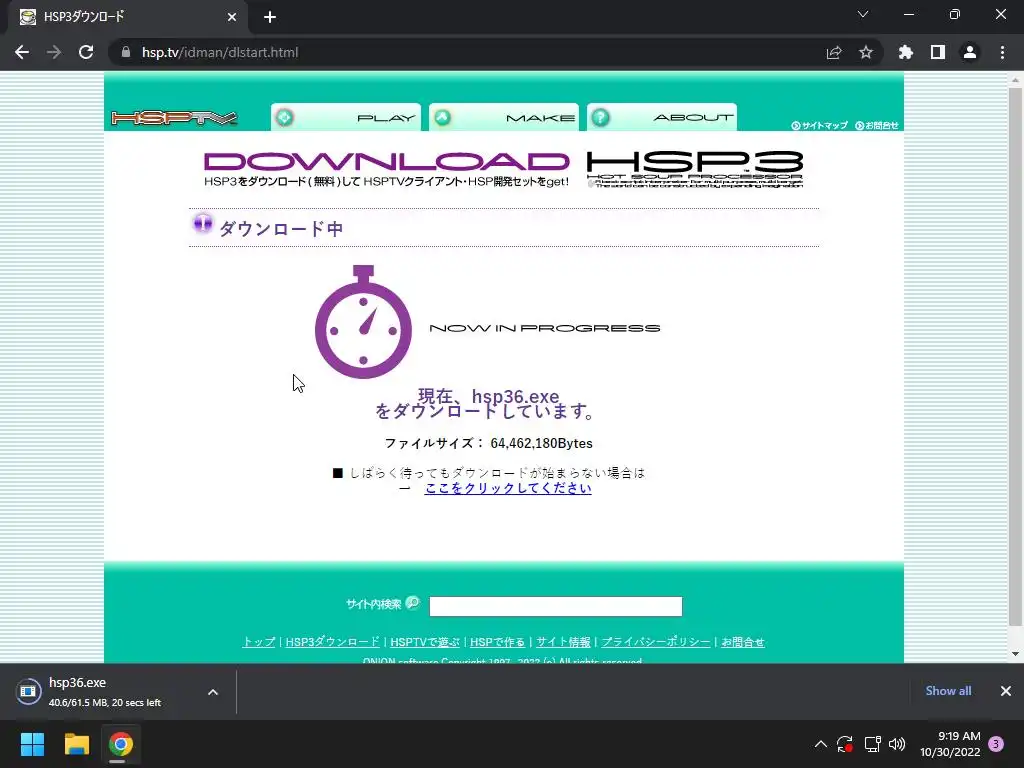Open the Chrome profile menu
Viewport: 1024px width, 768px height.
(970, 52)
